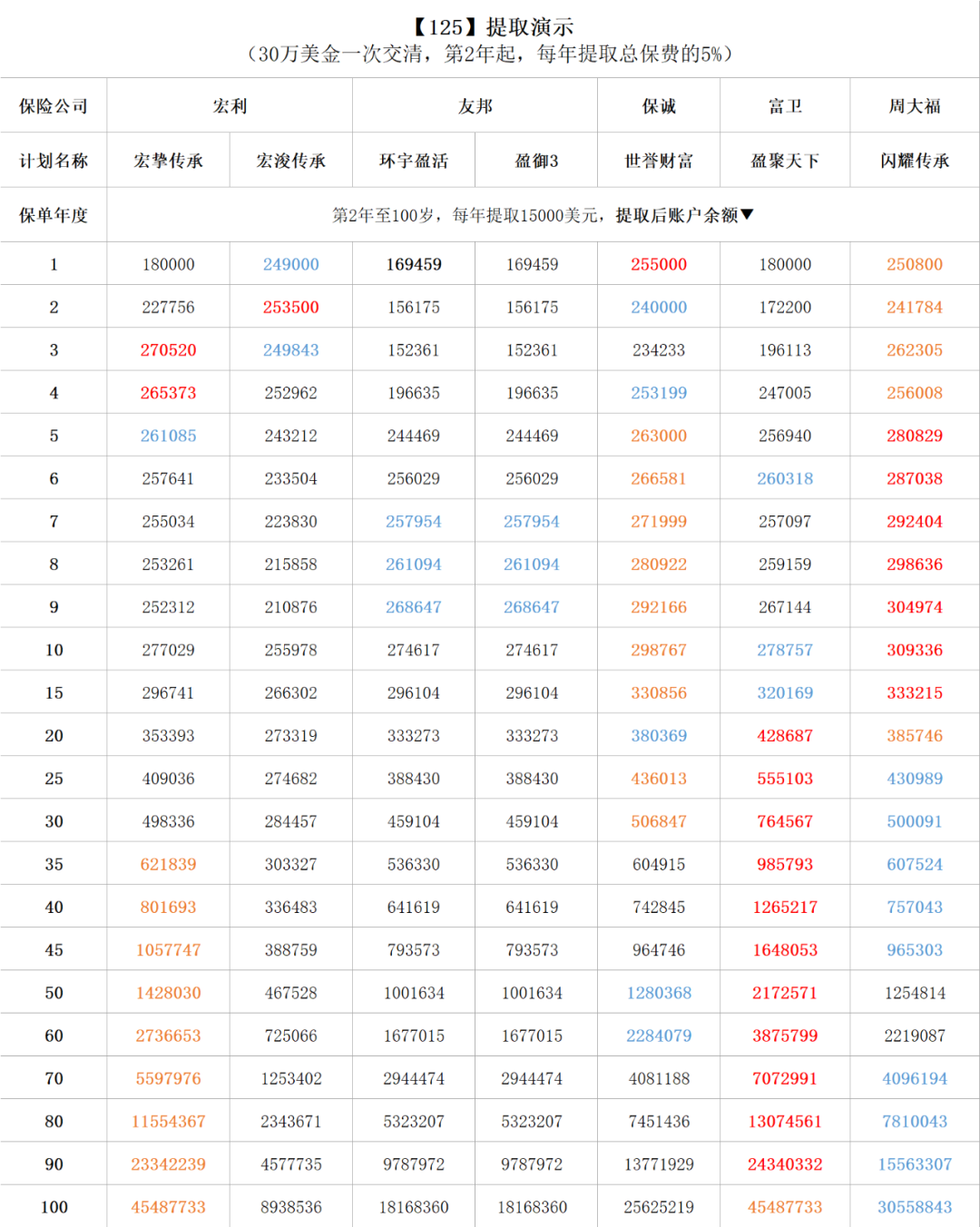The height and width of the screenshot is (1227, 980).
Task: Select the red 255000 value in 世誉财富
Action: pos(659,264)
